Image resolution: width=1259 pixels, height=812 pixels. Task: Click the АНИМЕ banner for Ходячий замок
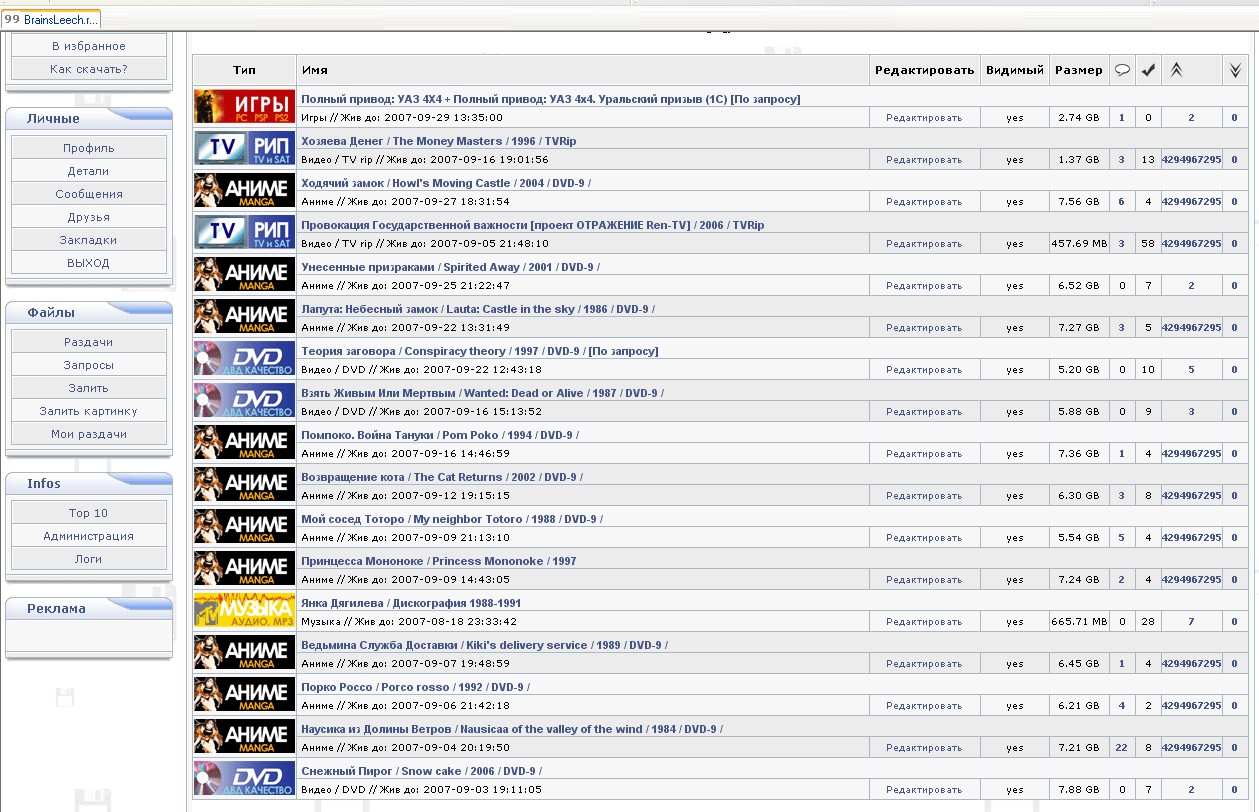[x=245, y=191]
